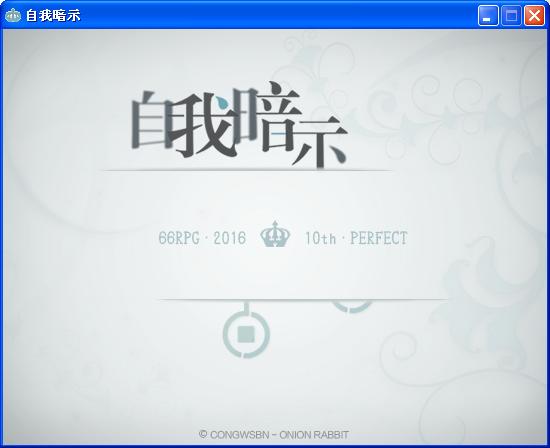
Task: Click the '66RPG · 2016' text
Action: (x=202, y=238)
